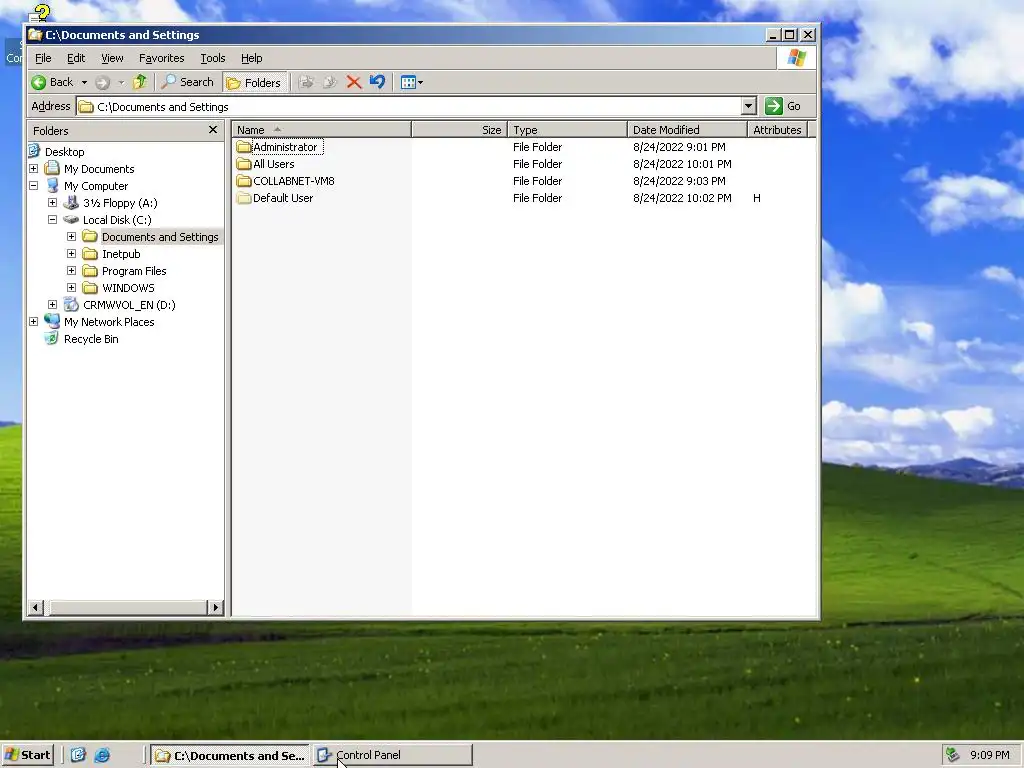Collapse the Local Disk (C:) node
Viewport: 1024px width, 768px height.
click(x=52, y=219)
